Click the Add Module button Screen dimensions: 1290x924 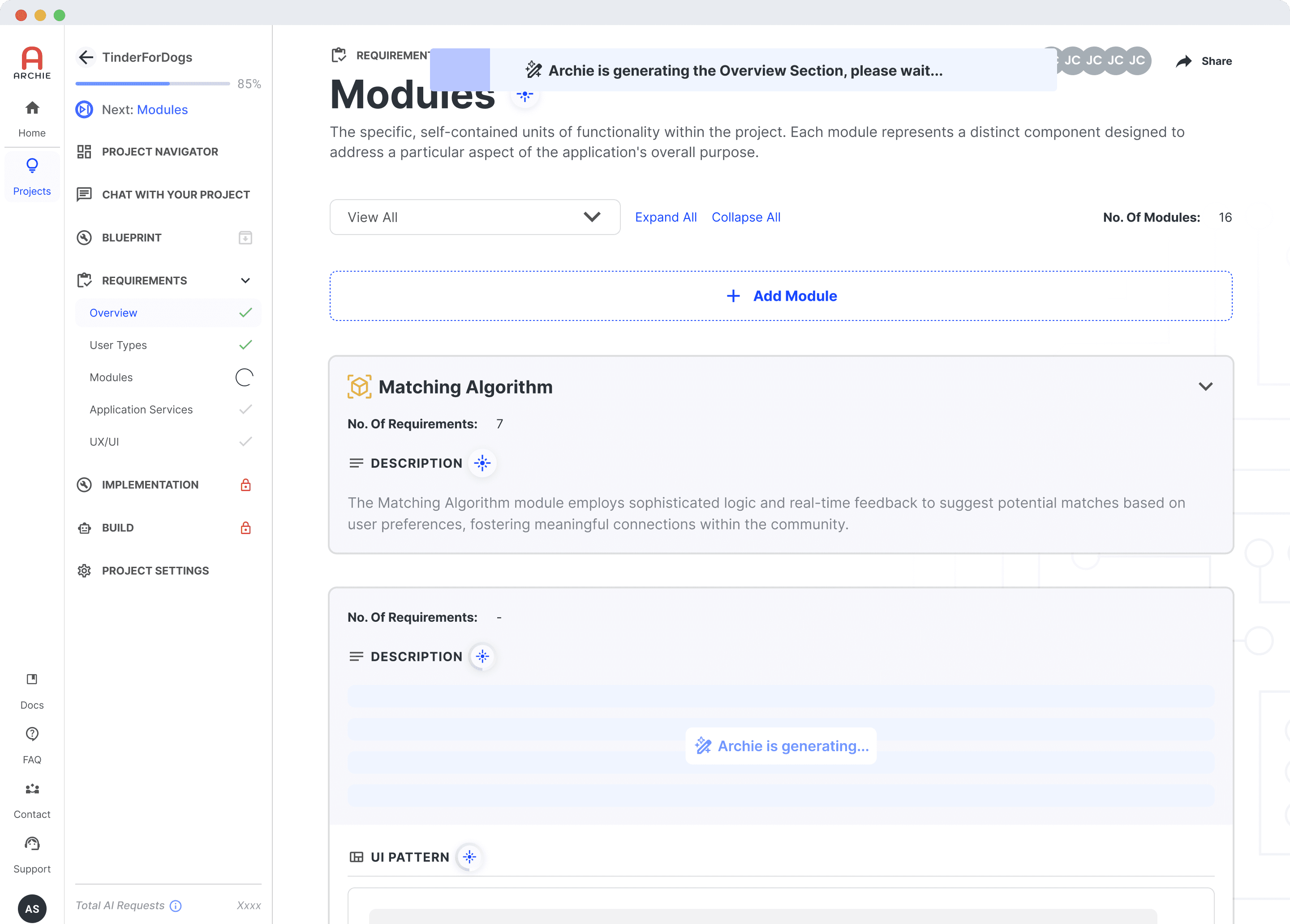(x=781, y=295)
